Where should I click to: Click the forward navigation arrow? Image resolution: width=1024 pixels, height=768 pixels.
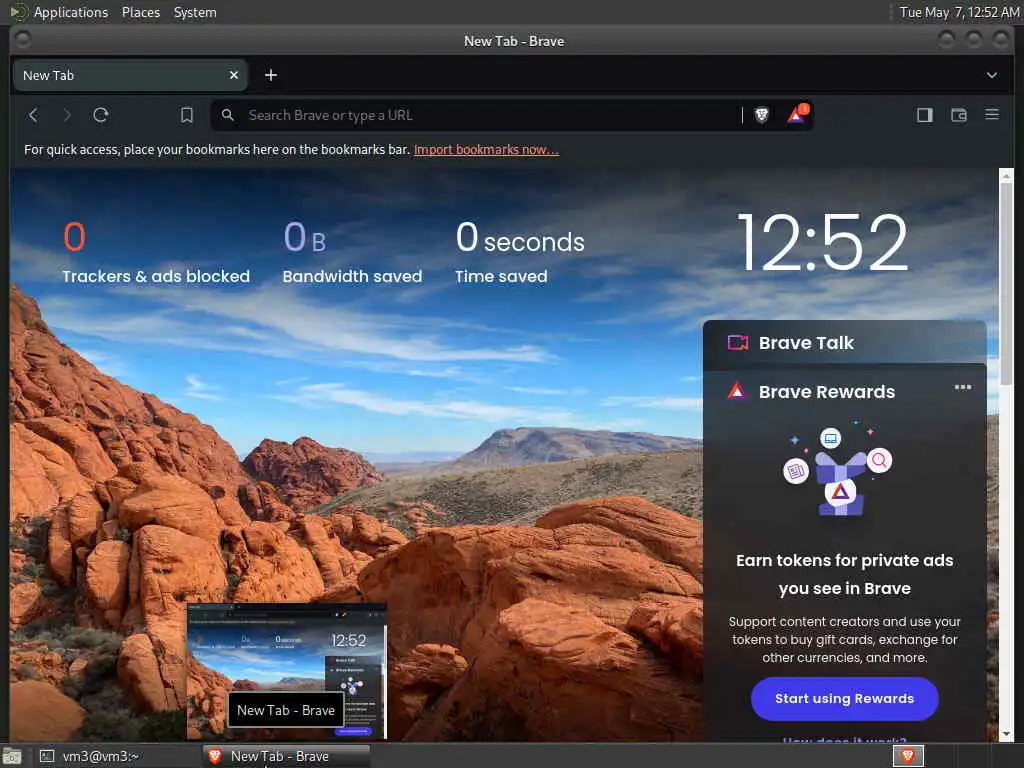coord(67,116)
